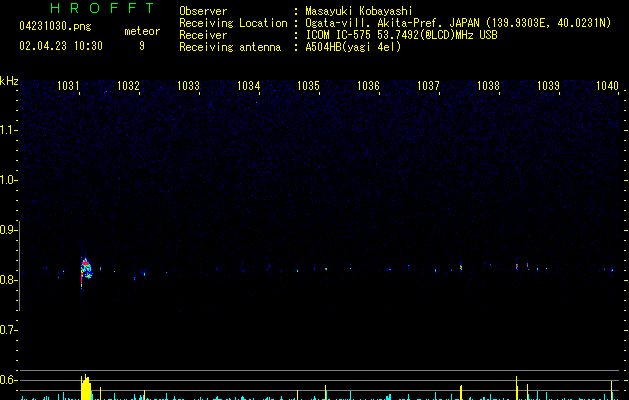This screenshot has height=400, width=629.
Task: Click the Receiving antenna label
Action: tap(230, 47)
